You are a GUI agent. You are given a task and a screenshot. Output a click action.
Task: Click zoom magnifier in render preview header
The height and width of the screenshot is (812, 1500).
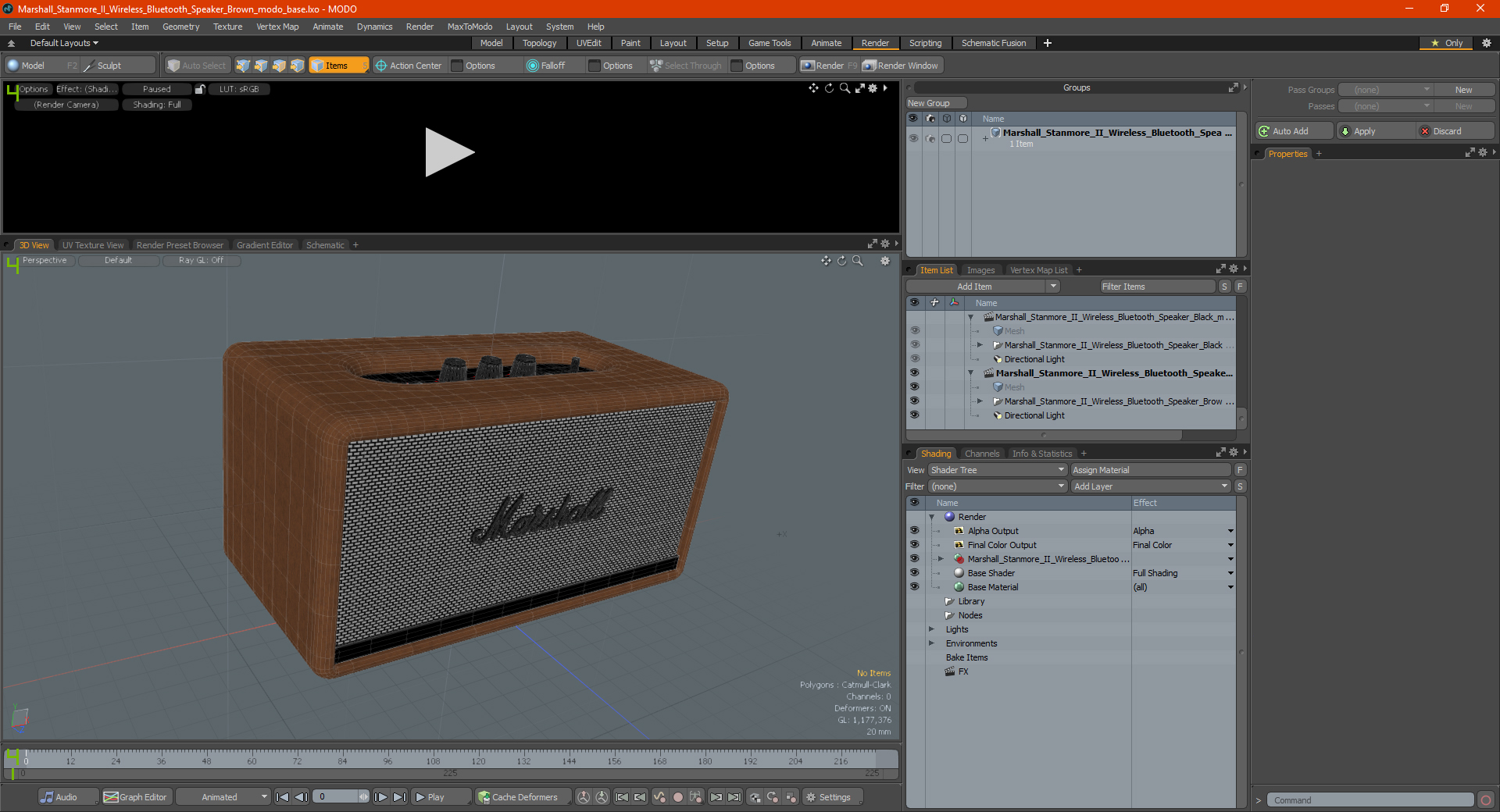coord(845,88)
